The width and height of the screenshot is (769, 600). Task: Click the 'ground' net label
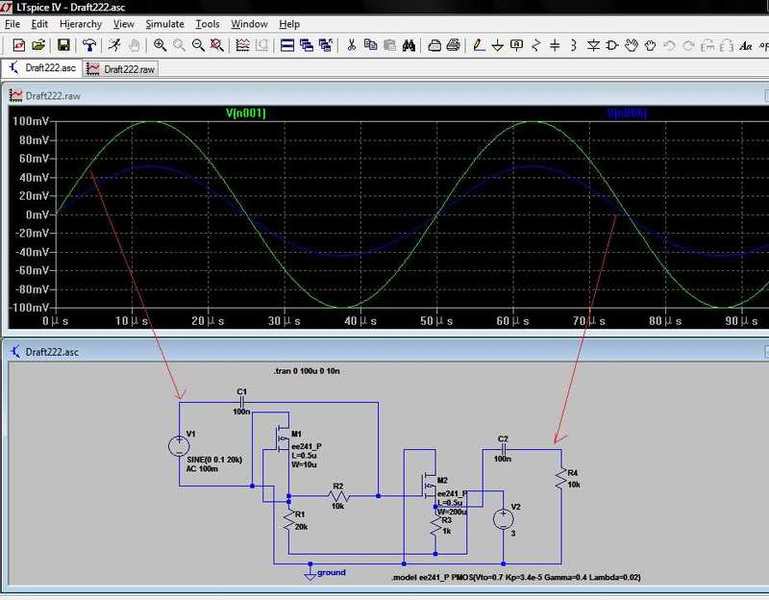(x=331, y=573)
